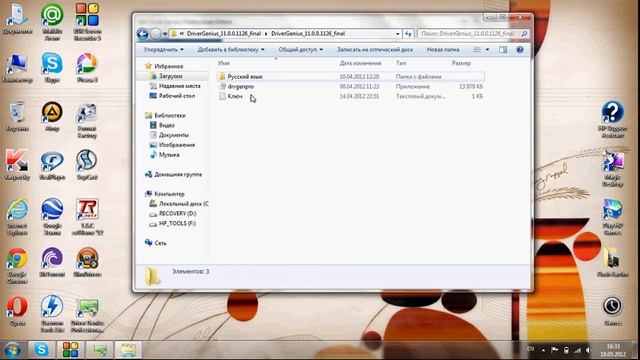Open Загрузки in the navigation pane
Viewport: 640px width, 360px height.
tap(170, 76)
